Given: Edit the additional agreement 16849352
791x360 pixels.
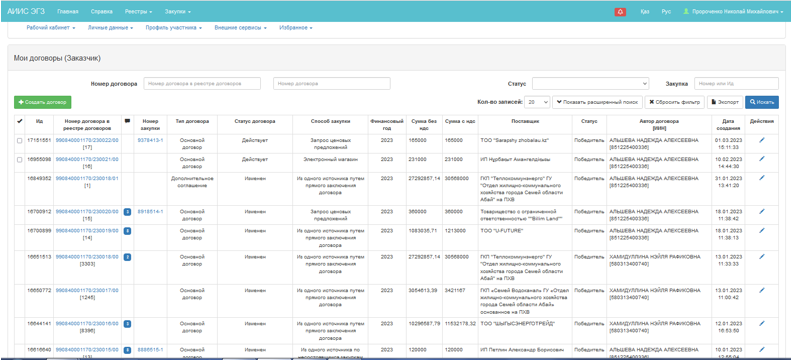Looking at the screenshot, I should pos(762,177).
